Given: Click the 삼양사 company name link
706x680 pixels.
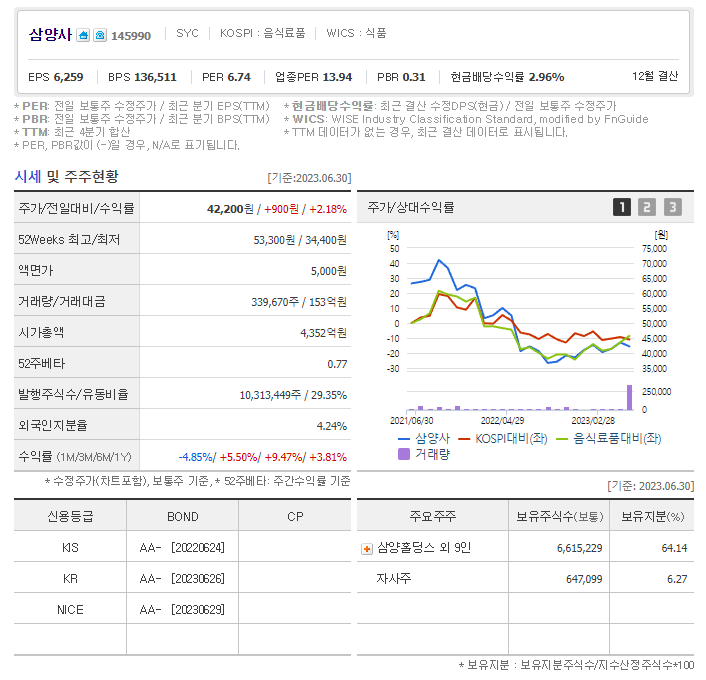Looking at the screenshot, I should point(50,35).
